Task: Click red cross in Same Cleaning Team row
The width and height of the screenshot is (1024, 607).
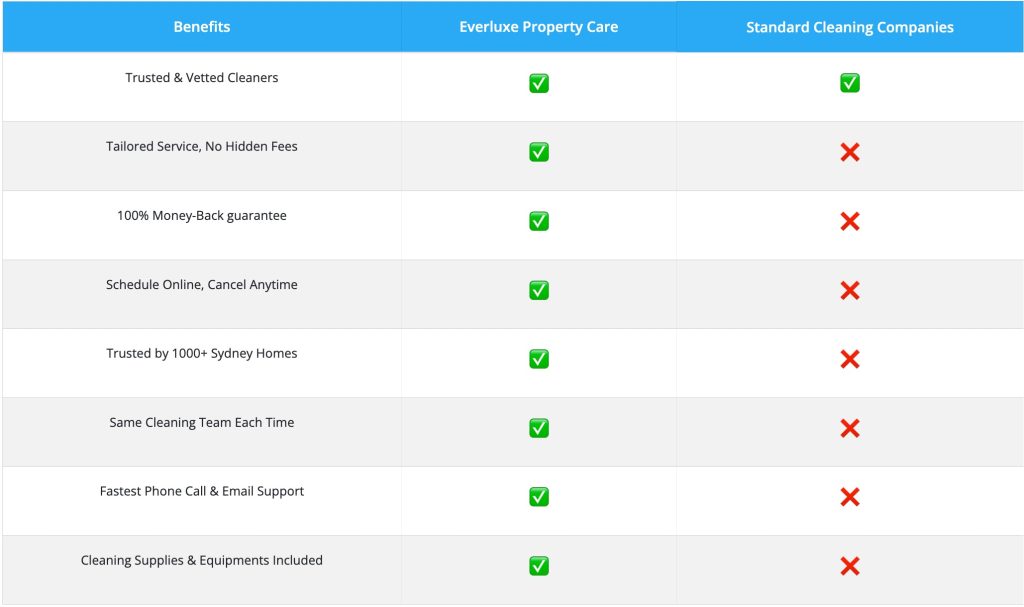Action: point(850,428)
